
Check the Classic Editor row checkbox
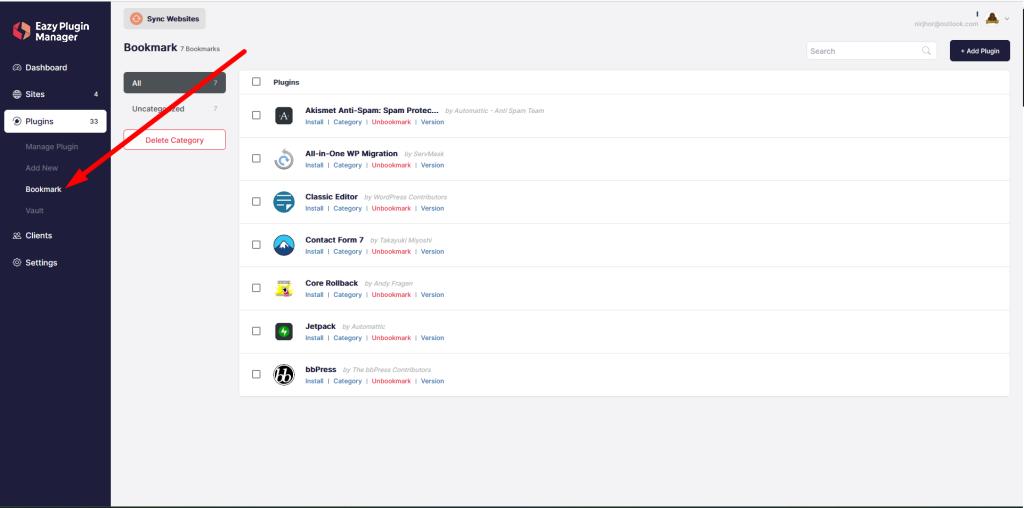tap(256, 202)
